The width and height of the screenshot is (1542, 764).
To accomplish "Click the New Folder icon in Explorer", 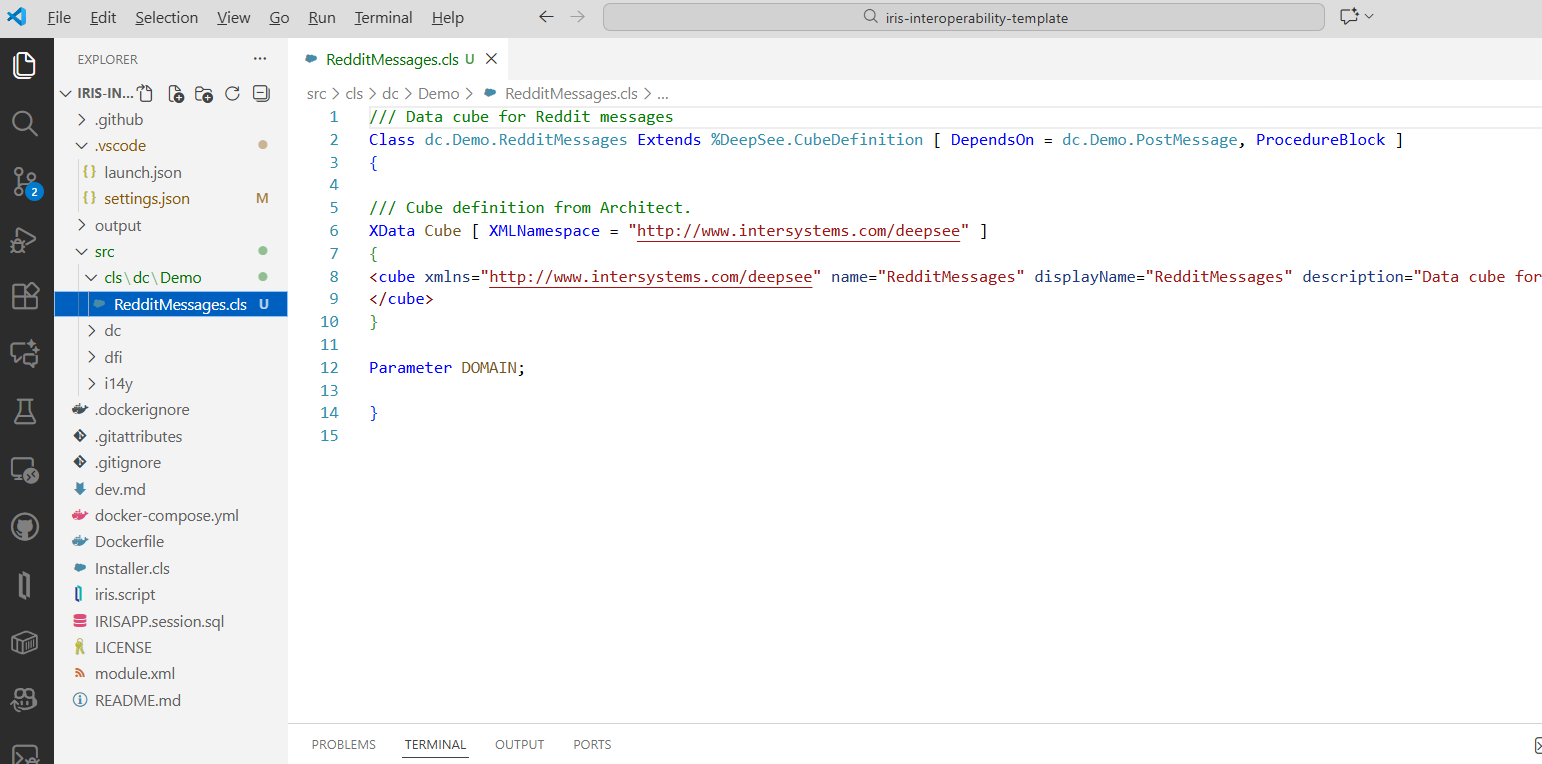I will pos(204,94).
